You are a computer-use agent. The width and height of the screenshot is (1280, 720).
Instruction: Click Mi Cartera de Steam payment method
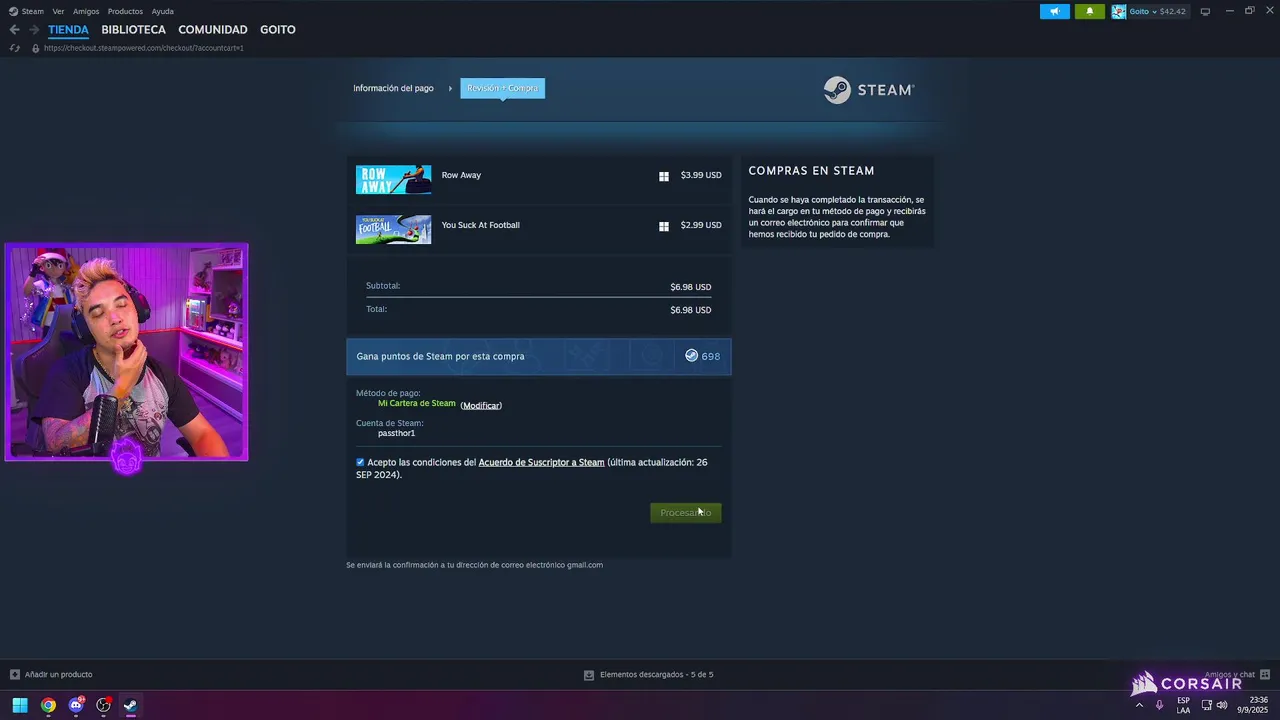417,403
